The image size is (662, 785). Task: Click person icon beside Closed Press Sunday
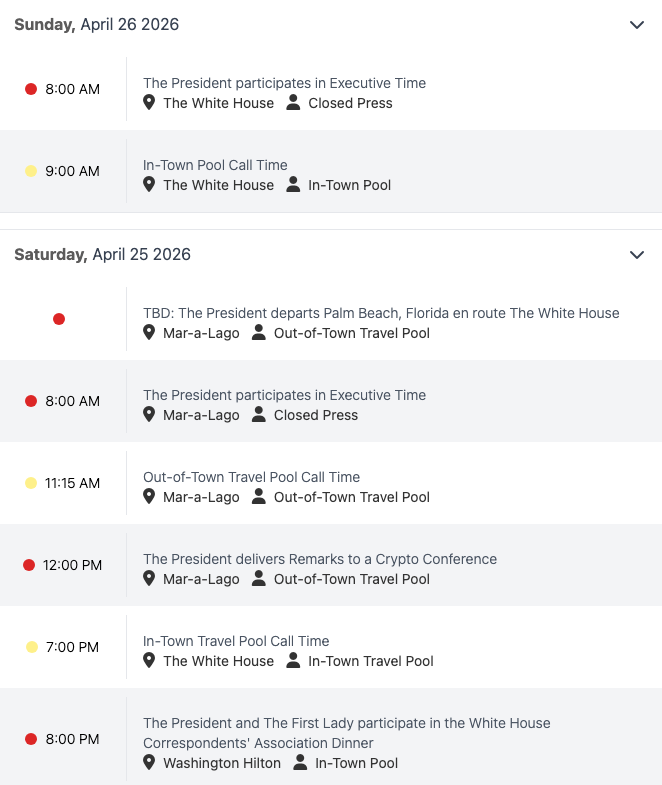293,103
